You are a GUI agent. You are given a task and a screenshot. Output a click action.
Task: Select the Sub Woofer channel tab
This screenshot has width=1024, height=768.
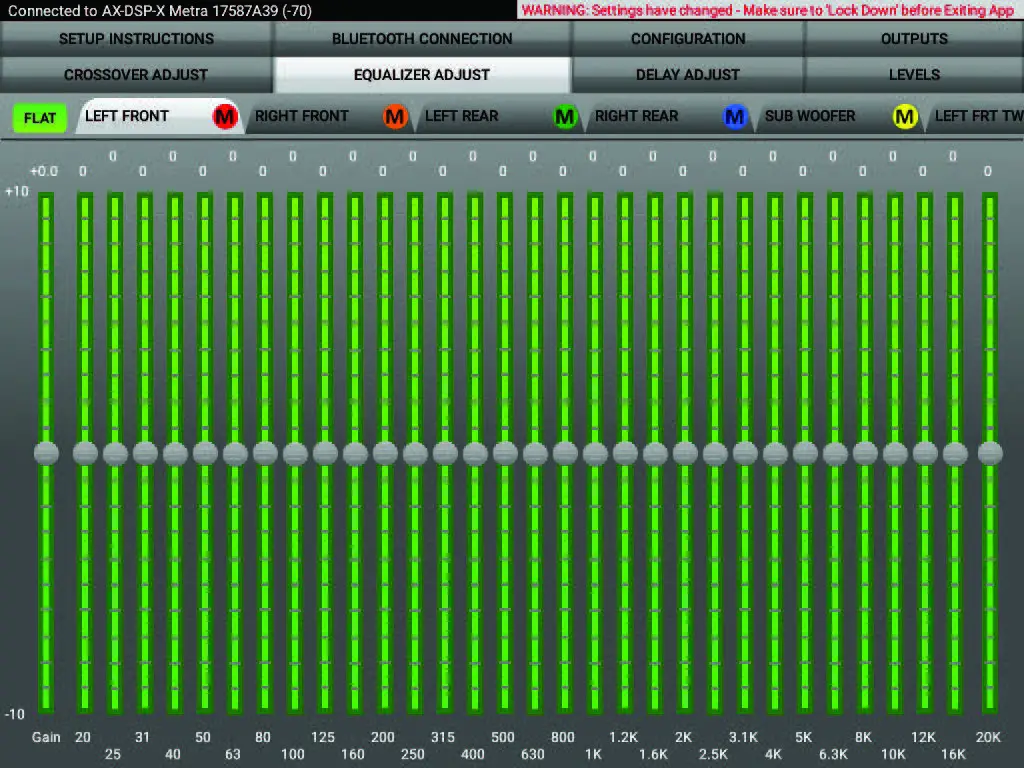point(839,116)
